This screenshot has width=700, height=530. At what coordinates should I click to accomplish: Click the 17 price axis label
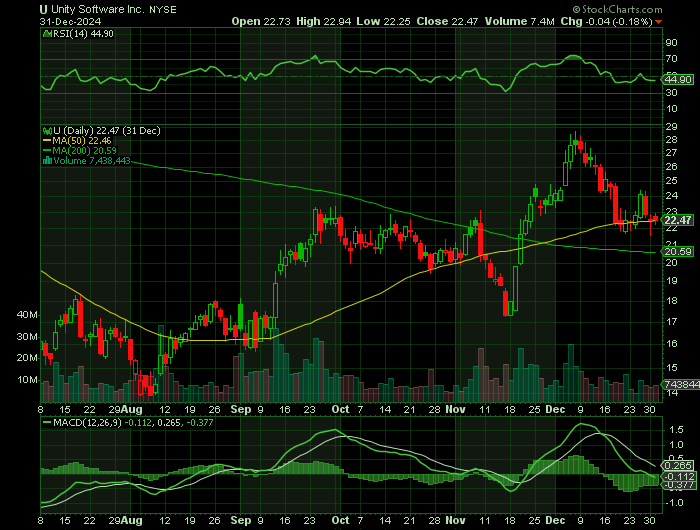click(671, 321)
